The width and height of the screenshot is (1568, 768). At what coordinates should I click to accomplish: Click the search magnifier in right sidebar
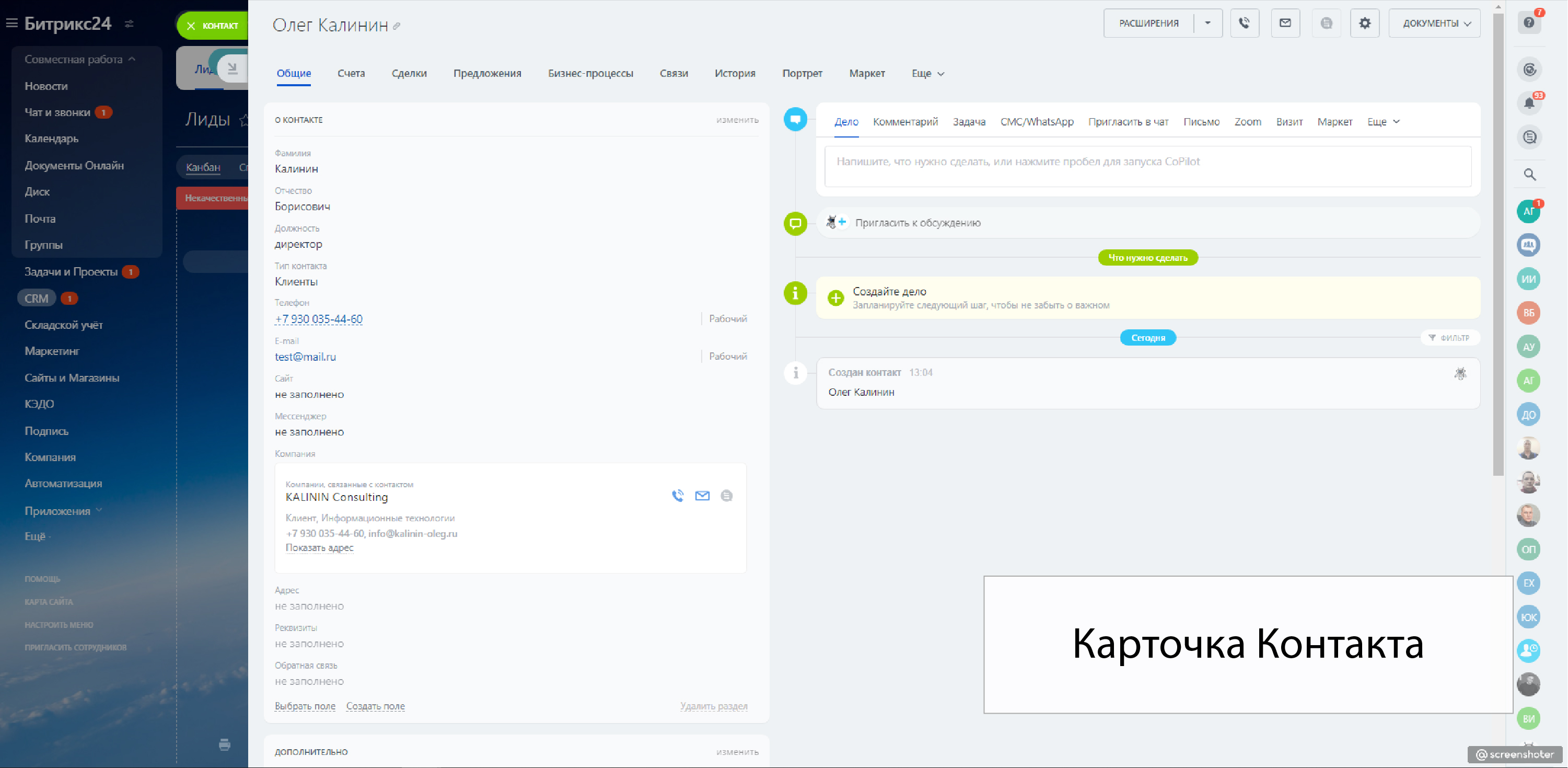coord(1529,175)
